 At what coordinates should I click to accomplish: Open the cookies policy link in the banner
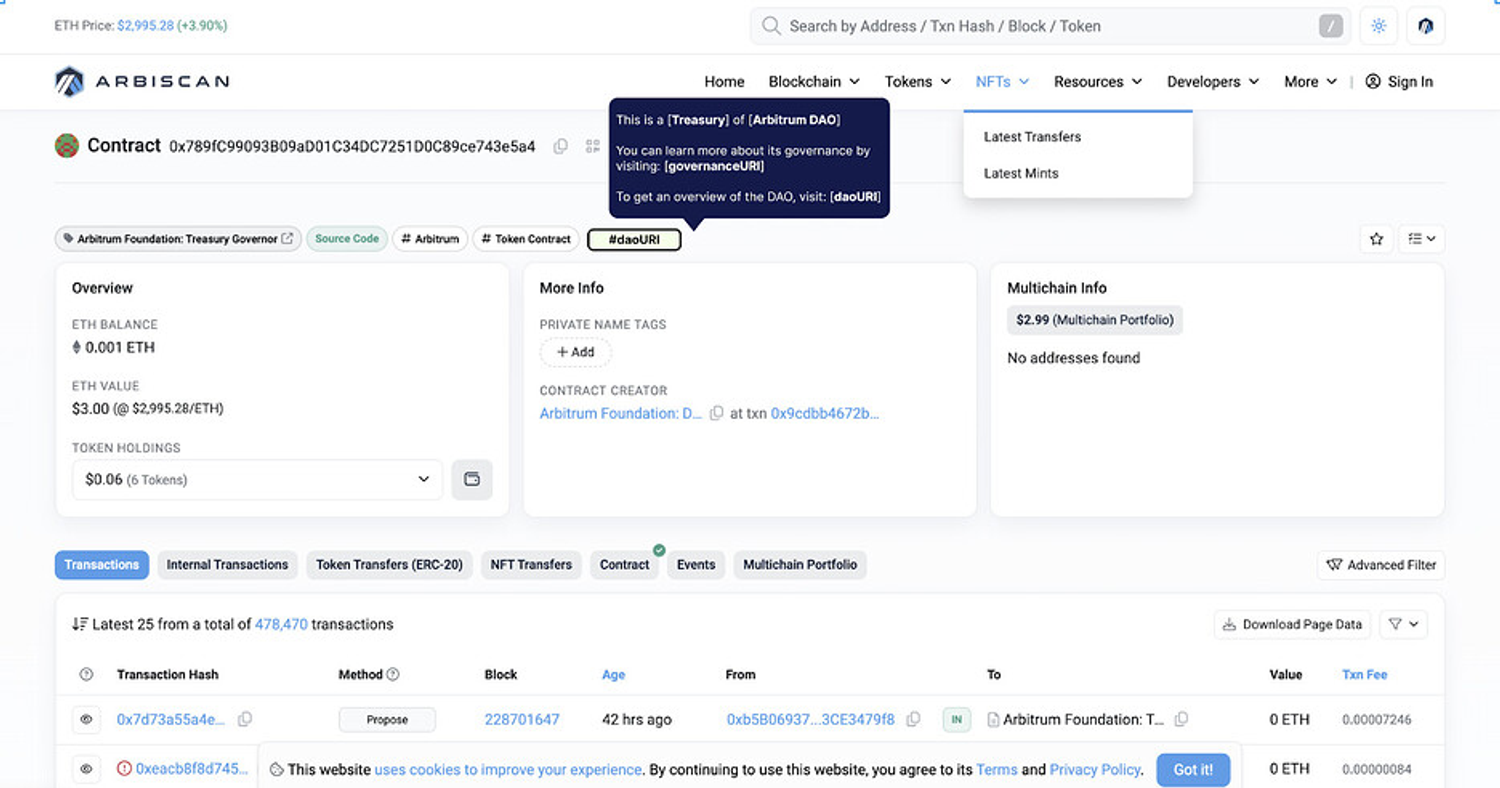pyautogui.click(x=508, y=770)
